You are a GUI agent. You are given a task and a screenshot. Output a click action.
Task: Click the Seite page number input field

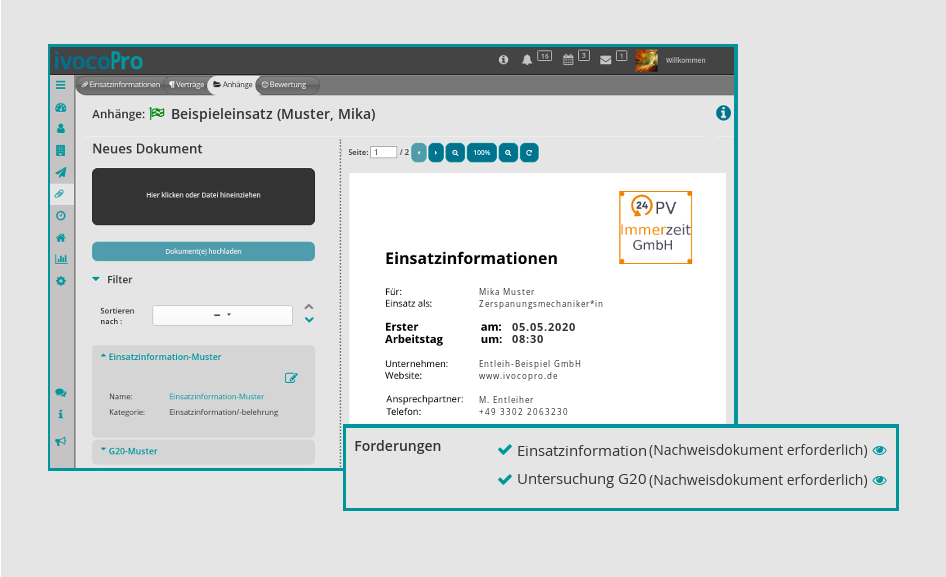click(x=385, y=152)
